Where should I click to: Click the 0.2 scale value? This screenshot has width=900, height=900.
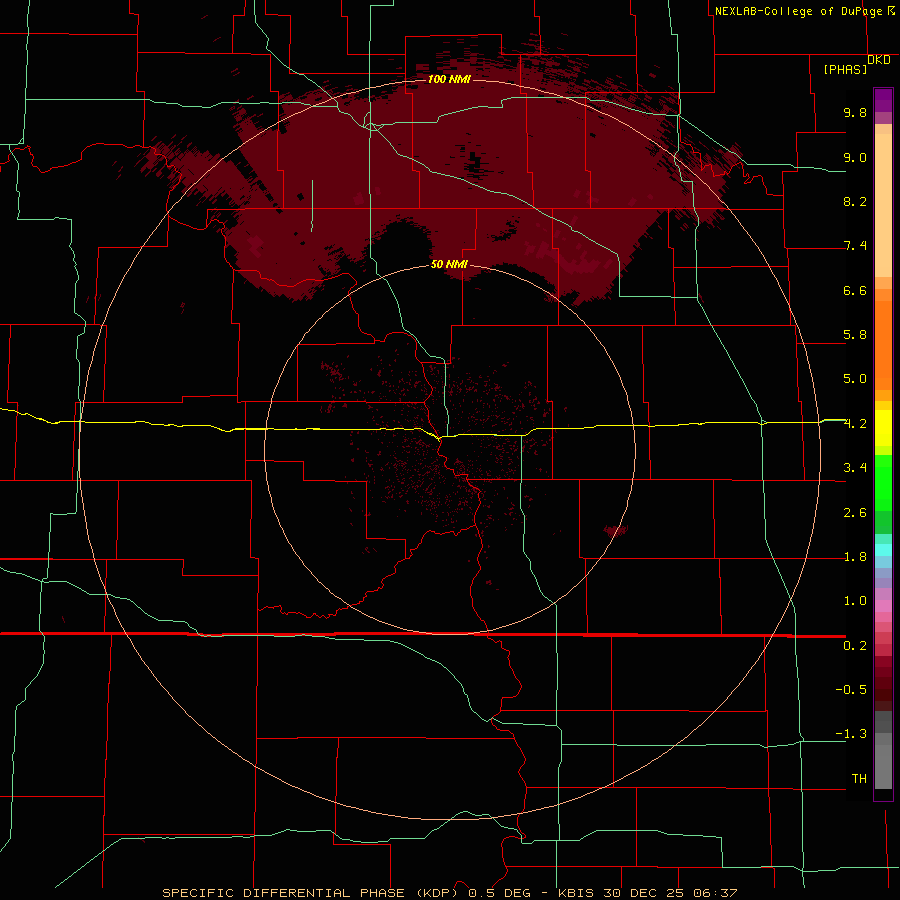click(855, 646)
